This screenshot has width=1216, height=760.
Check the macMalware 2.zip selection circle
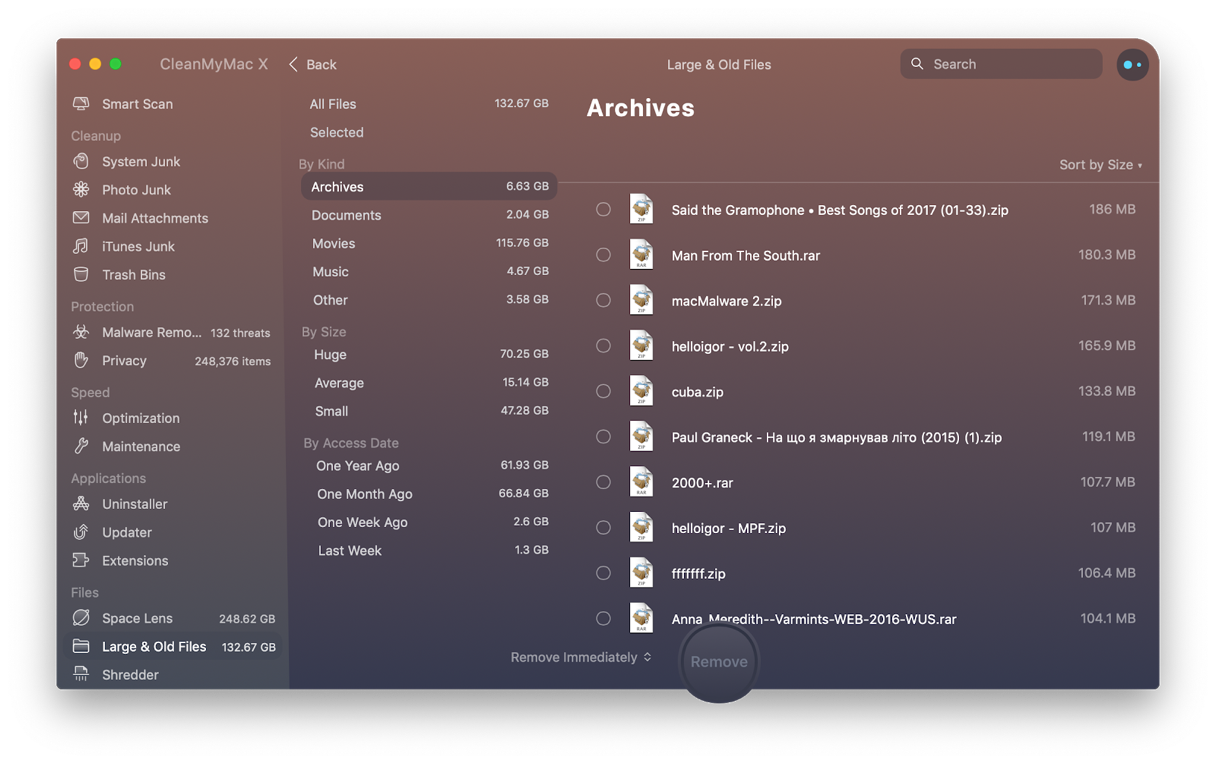(603, 300)
